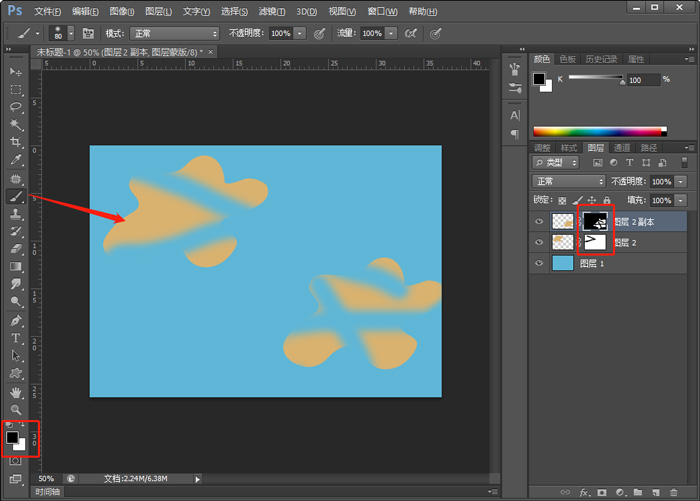Open the brush panel toggle icon
Viewport: 700px width, 501px height.
pos(88,33)
